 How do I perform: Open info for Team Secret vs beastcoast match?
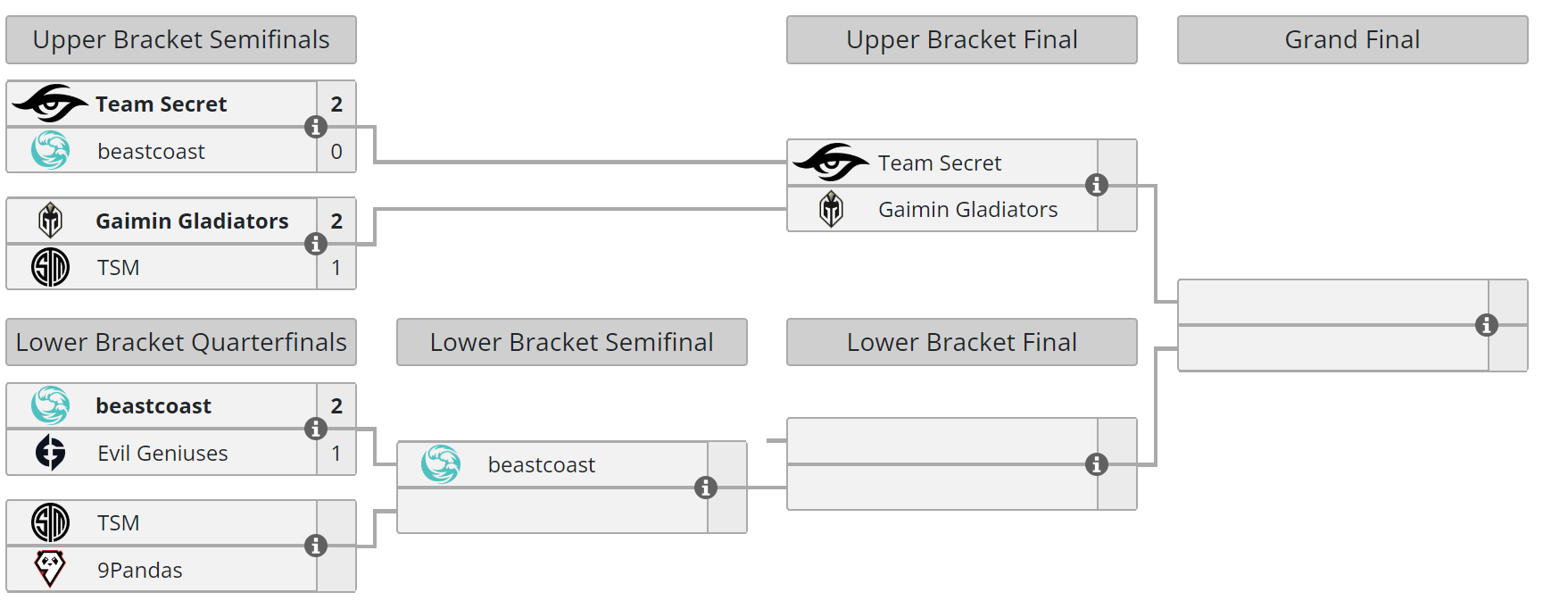click(315, 127)
